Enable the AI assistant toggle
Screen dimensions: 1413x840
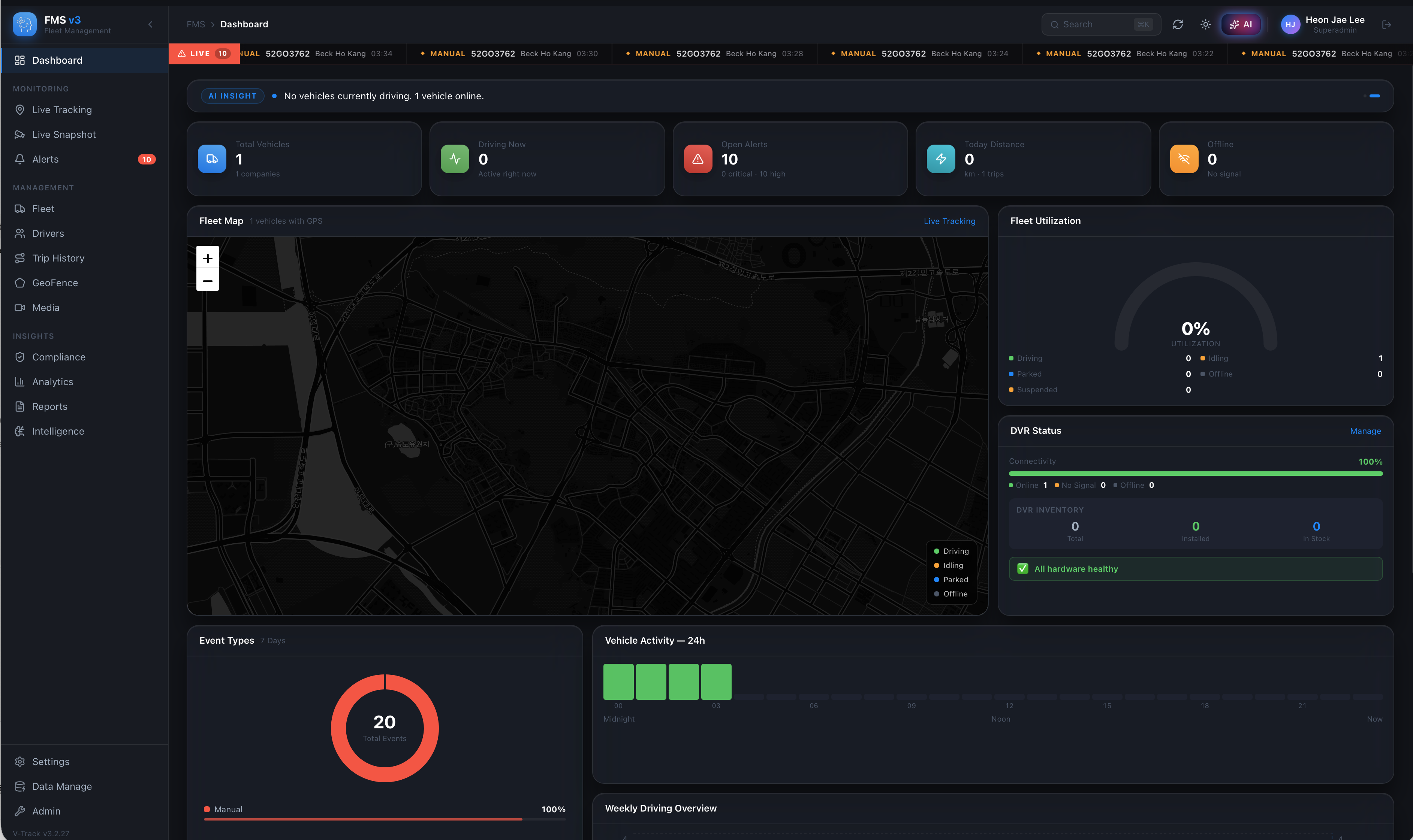[x=1241, y=24]
